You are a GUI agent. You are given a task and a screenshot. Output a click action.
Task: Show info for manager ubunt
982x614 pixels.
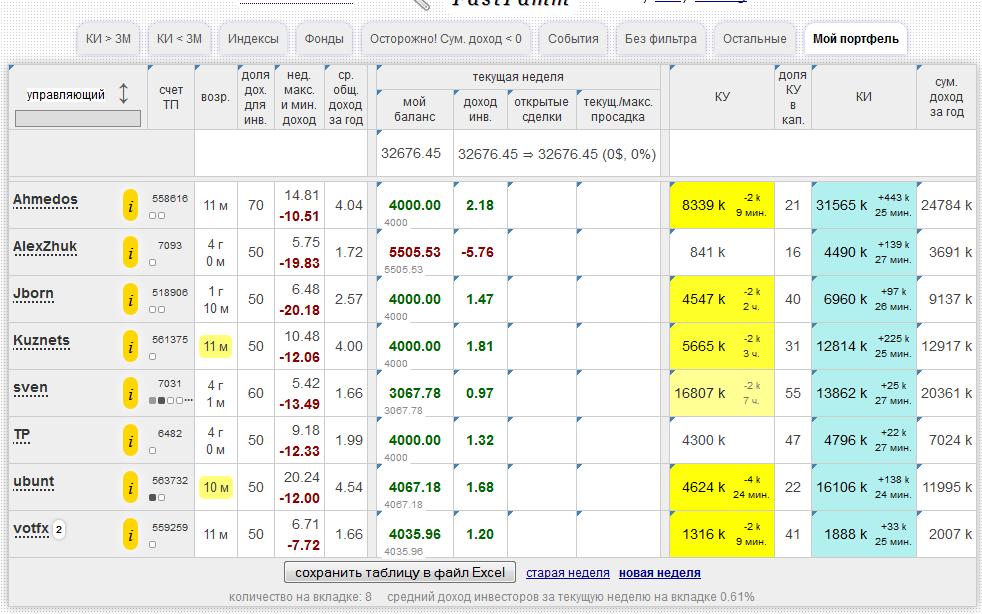(x=130, y=487)
